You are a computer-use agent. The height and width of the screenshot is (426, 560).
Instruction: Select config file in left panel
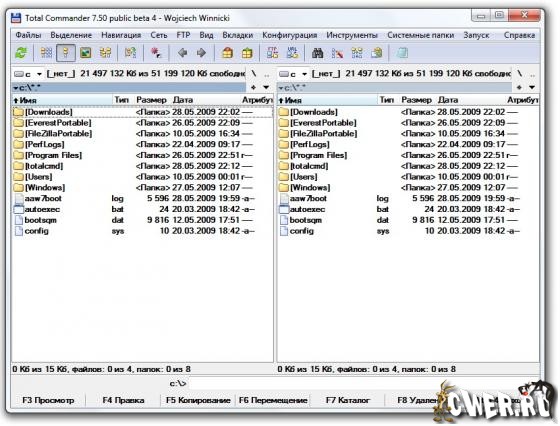click(142, 231)
